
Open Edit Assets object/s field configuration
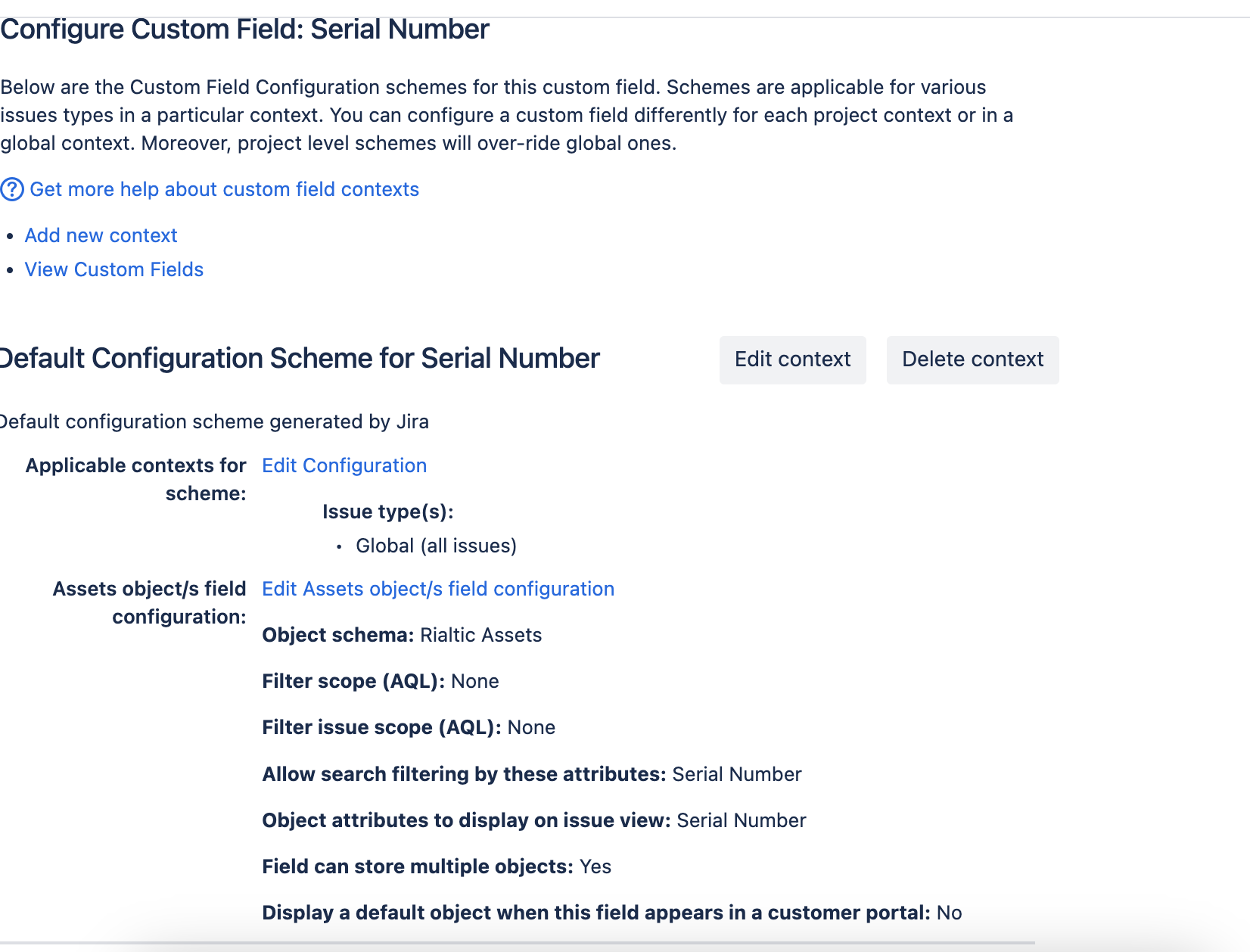(x=438, y=589)
